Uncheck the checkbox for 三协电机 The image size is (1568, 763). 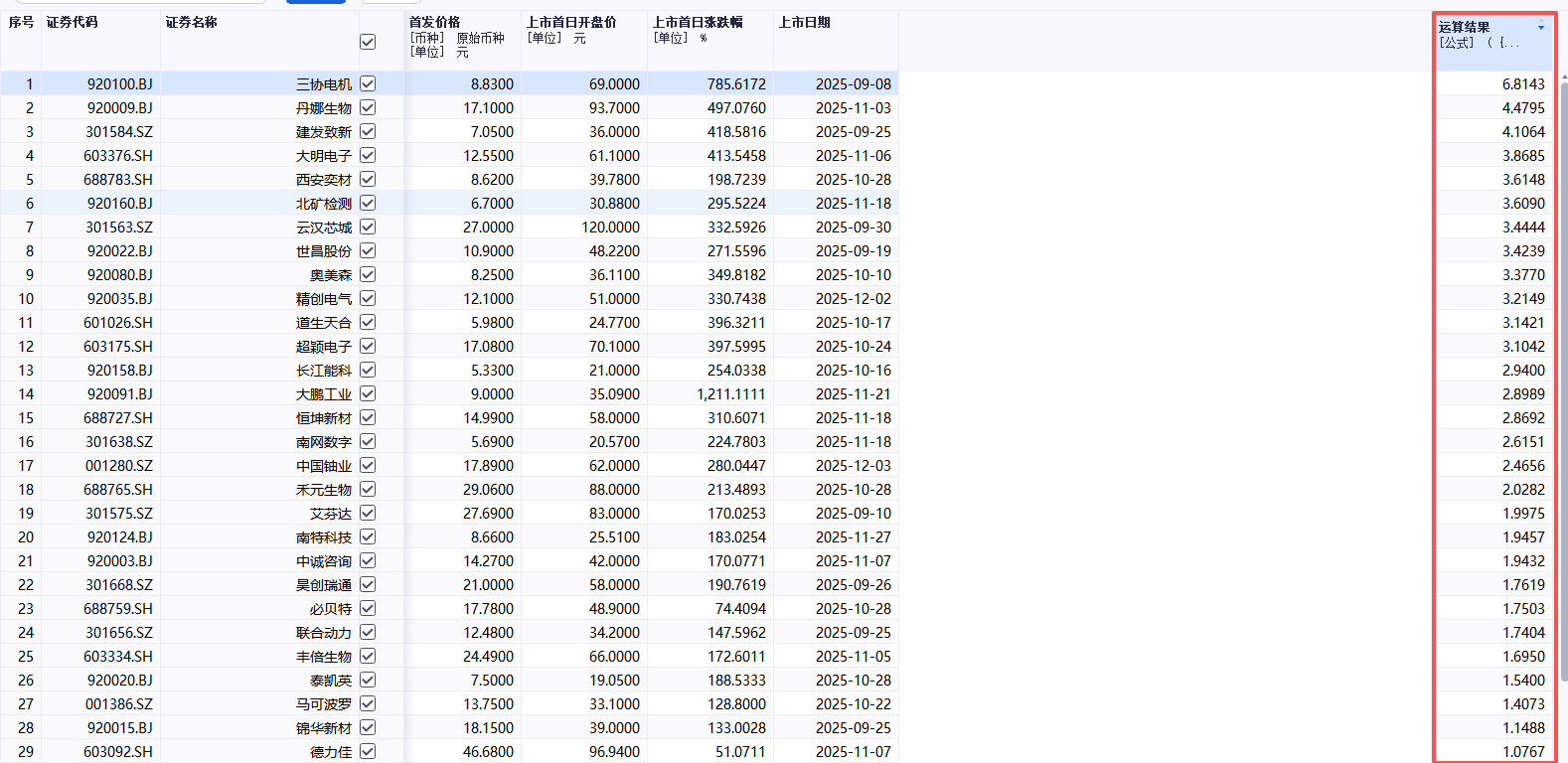(368, 84)
